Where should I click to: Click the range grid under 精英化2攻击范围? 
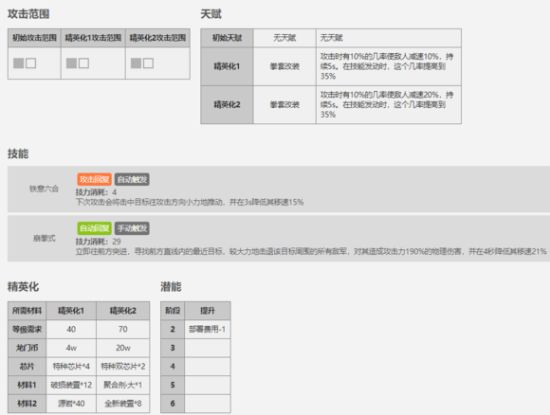pos(142,63)
